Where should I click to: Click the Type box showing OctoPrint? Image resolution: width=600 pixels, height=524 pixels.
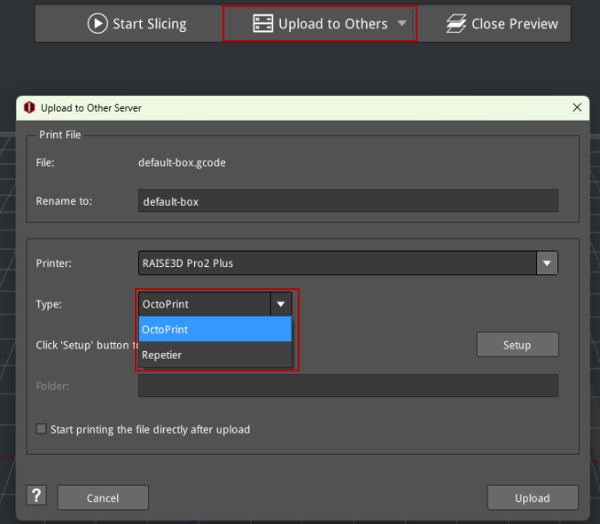204,304
